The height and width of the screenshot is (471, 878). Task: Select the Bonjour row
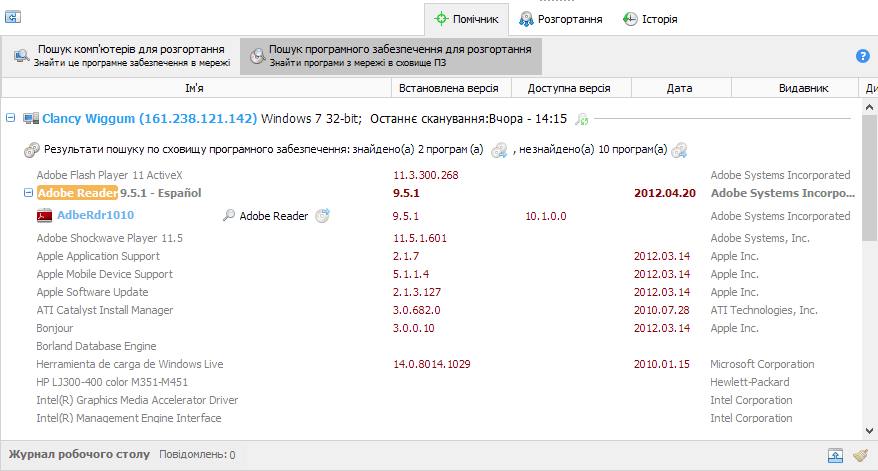pos(437,328)
